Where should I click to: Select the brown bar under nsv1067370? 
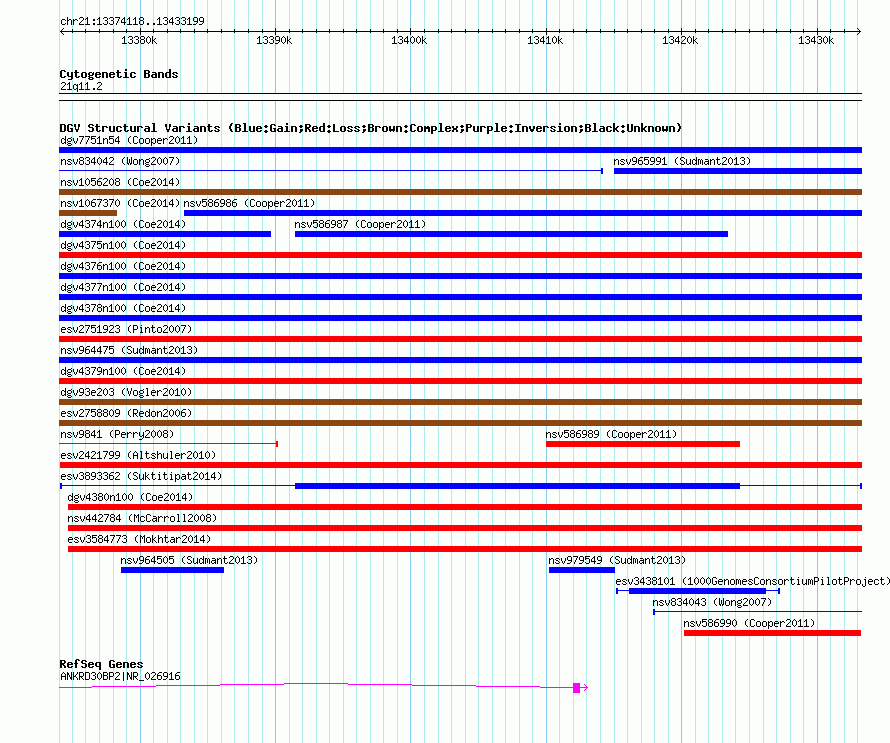pos(88,213)
